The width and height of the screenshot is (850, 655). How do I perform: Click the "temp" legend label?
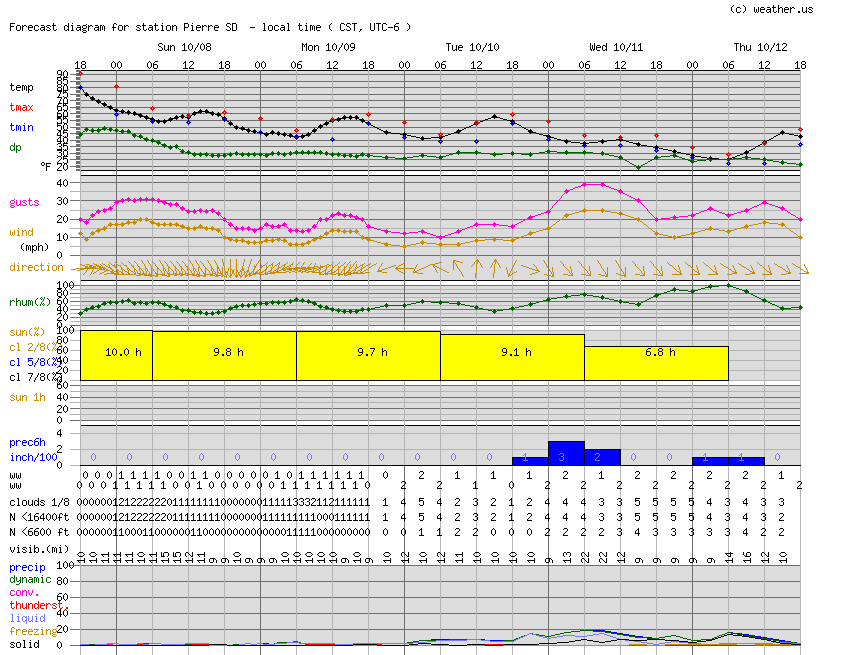point(21,87)
